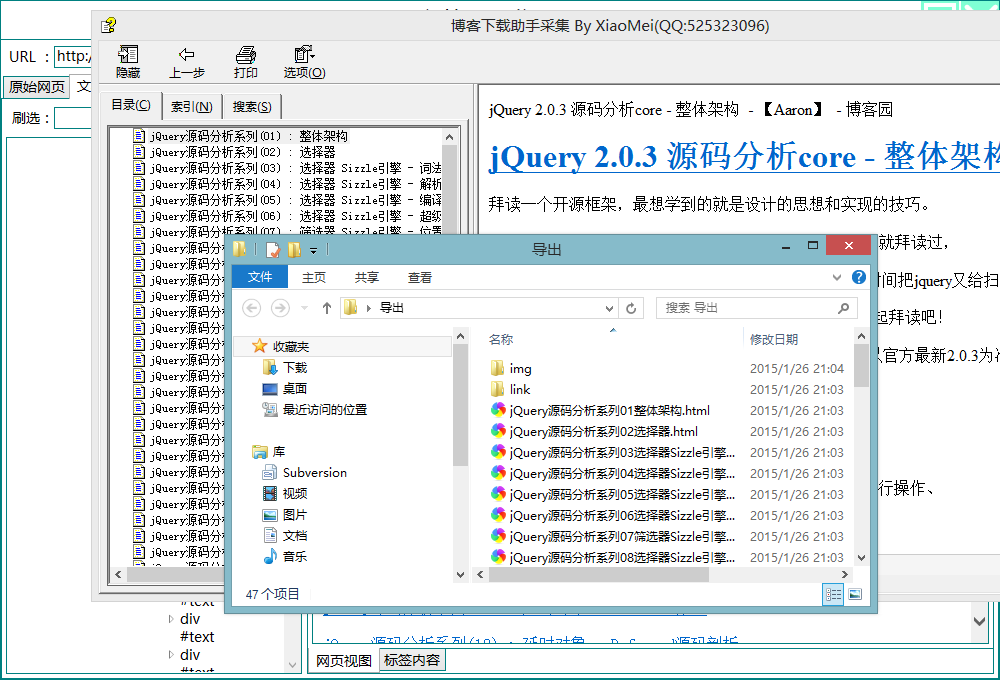
Task: Select the img folder in file list
Action: 511,369
